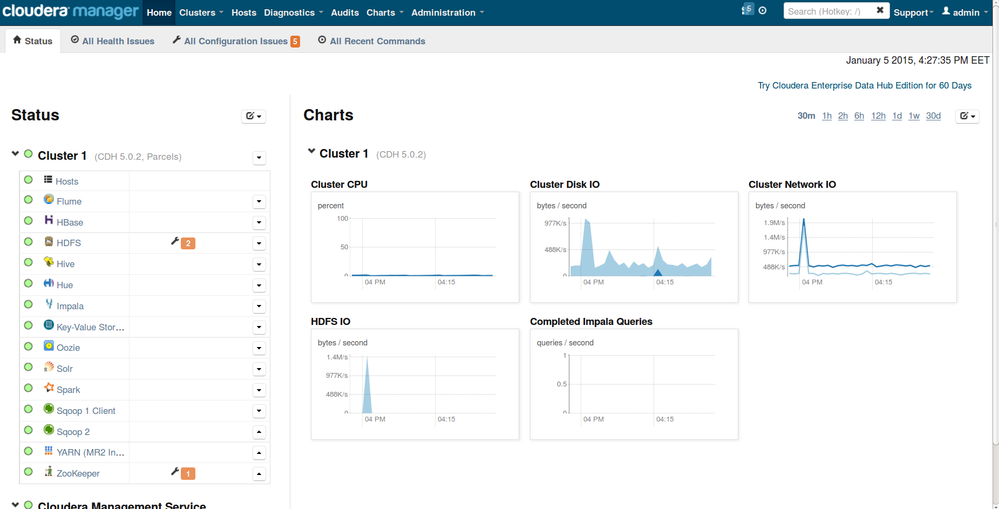Set chart time range to 1h
This screenshot has width=999, height=509.
[x=827, y=116]
